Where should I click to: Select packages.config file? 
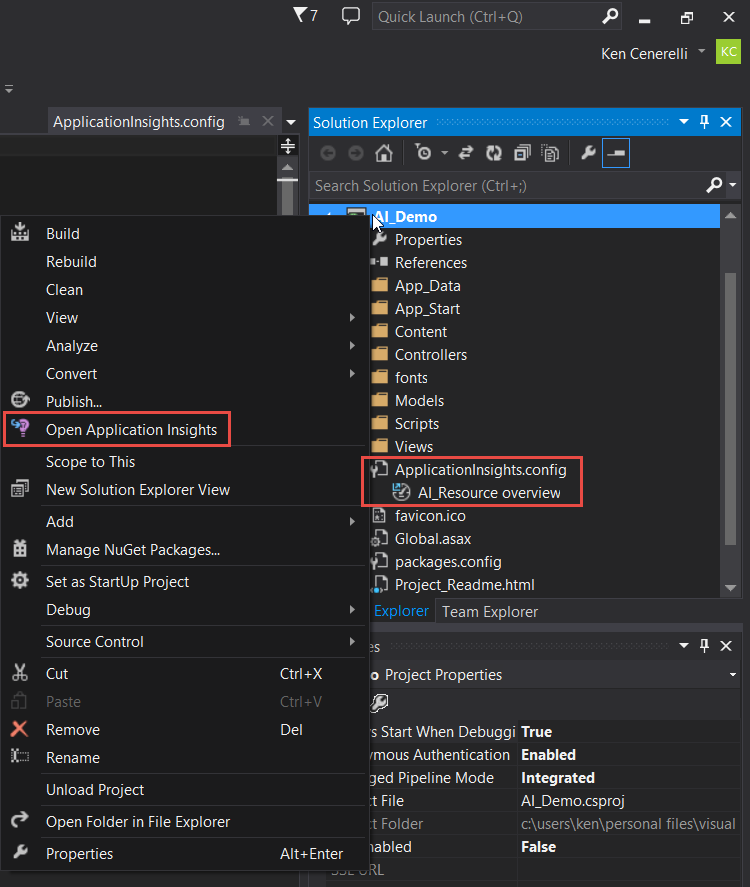[x=448, y=562]
